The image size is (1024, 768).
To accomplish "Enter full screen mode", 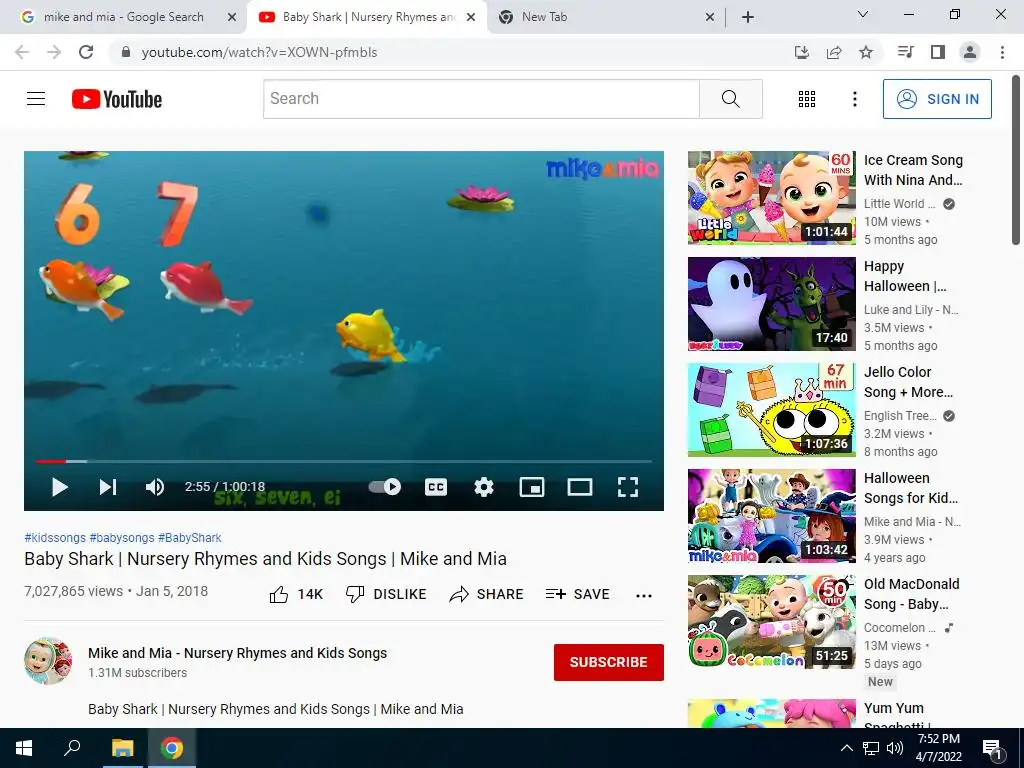I will click(628, 487).
